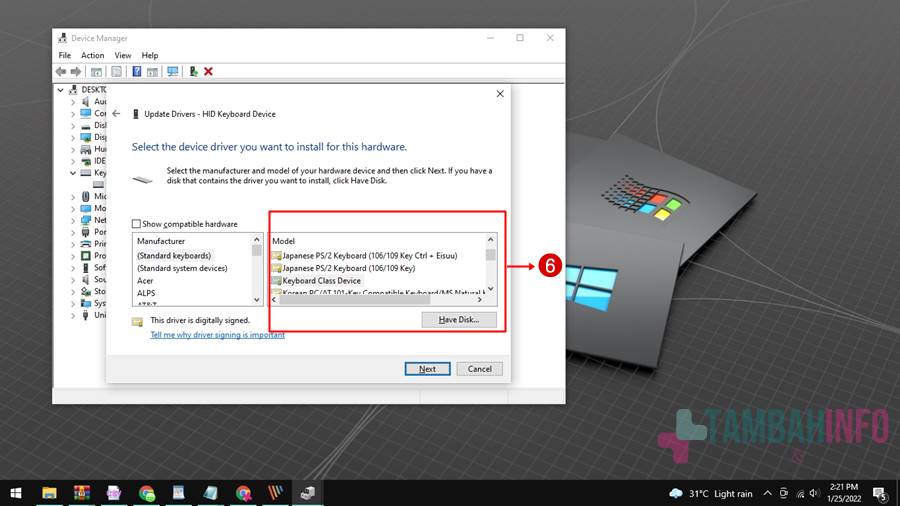900x506 pixels.
Task: Collapse the DESKTOP root node
Action: [x=61, y=89]
